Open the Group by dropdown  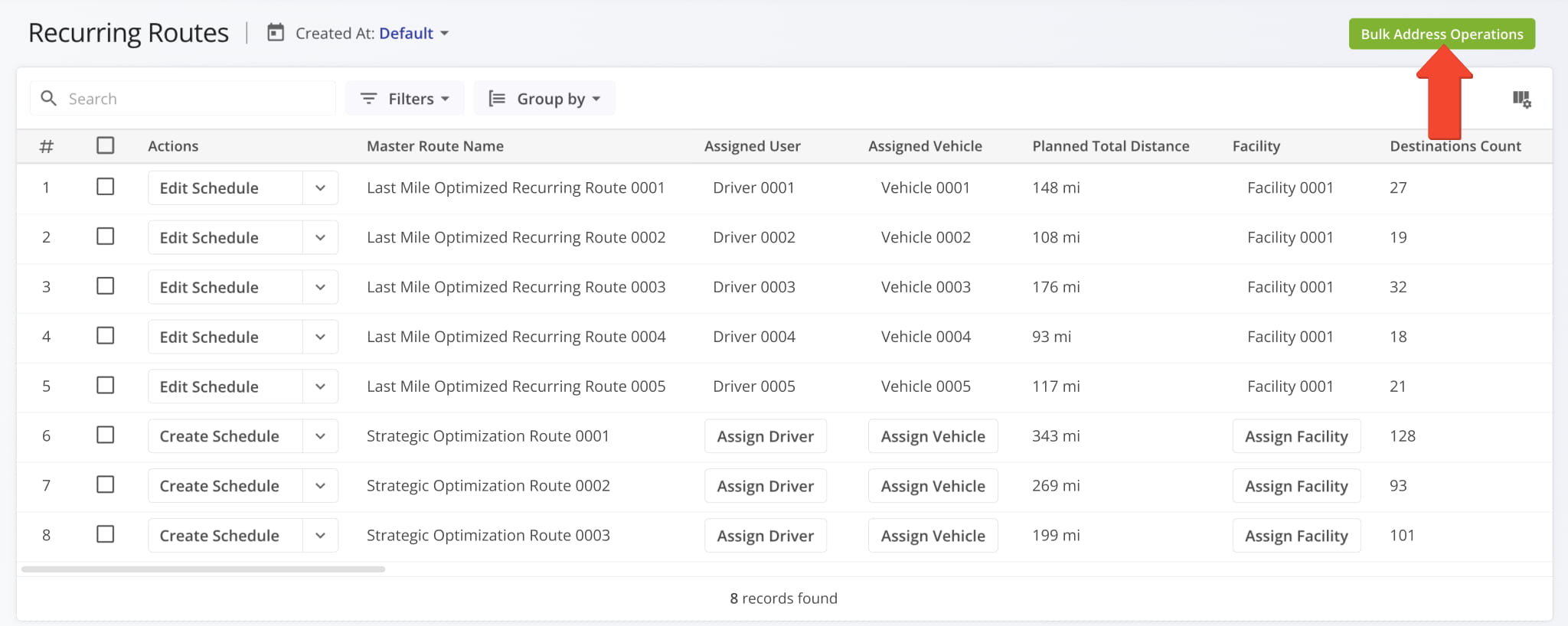tap(544, 99)
